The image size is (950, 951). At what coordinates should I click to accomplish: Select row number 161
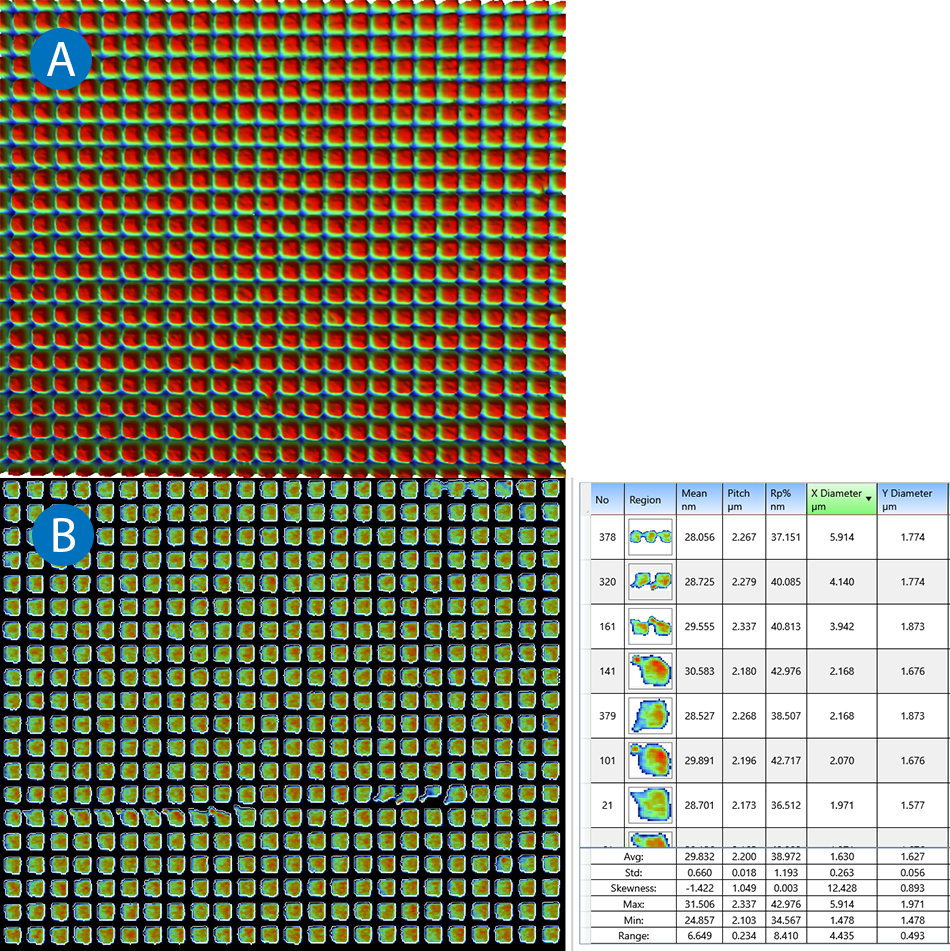click(x=607, y=627)
